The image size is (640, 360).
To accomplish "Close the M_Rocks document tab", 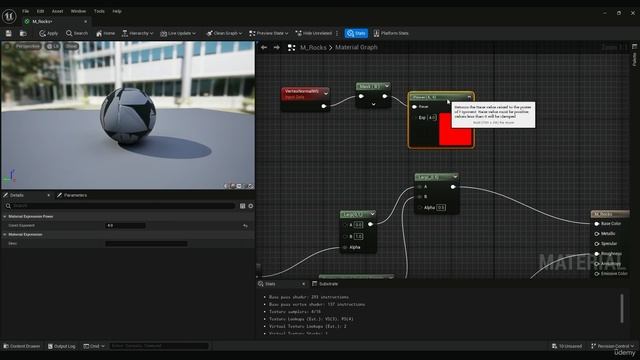I will 85,21.
